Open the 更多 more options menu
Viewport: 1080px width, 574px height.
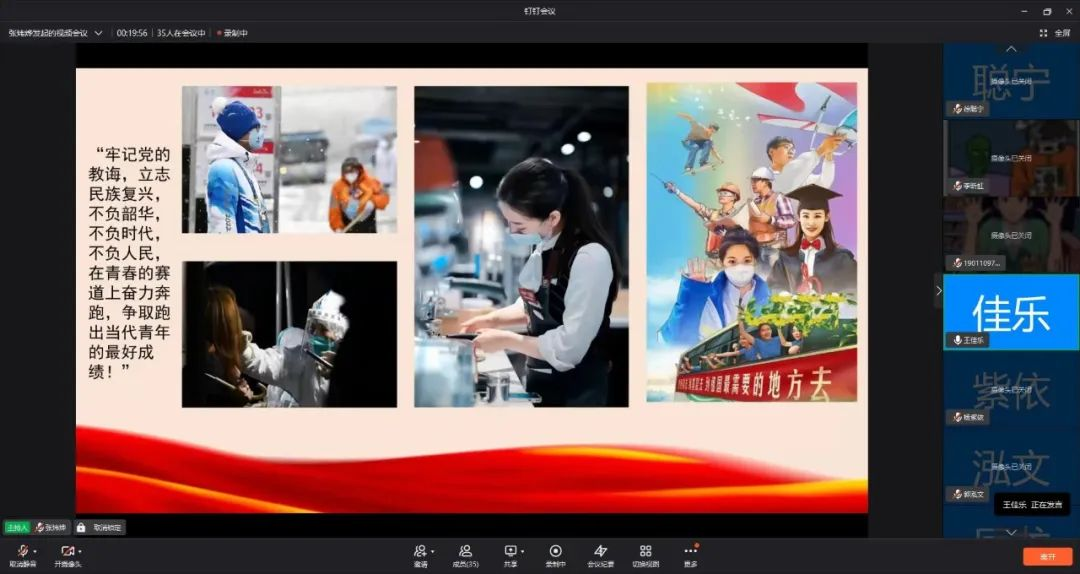tap(690, 552)
